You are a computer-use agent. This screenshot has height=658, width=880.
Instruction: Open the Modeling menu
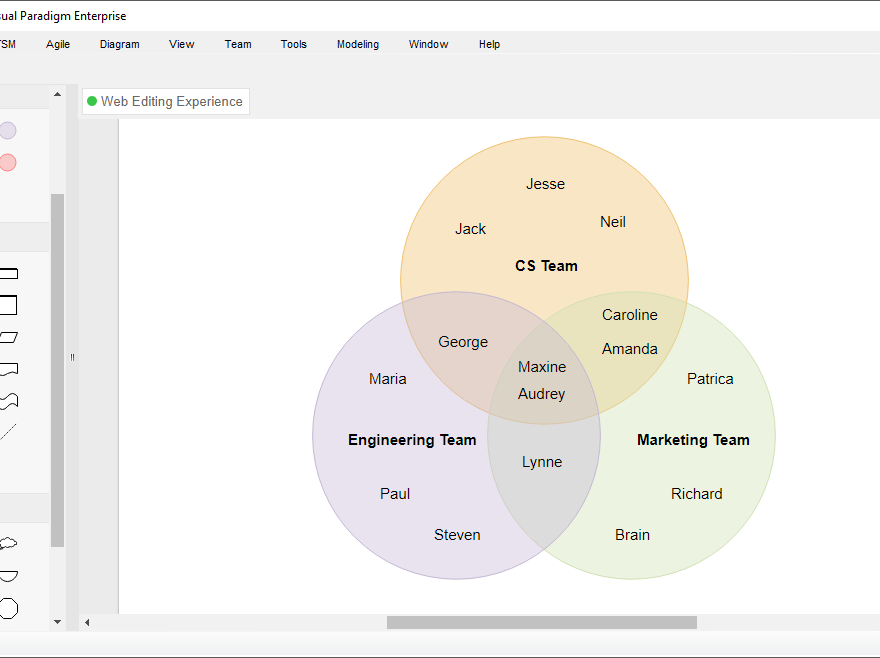pos(357,44)
